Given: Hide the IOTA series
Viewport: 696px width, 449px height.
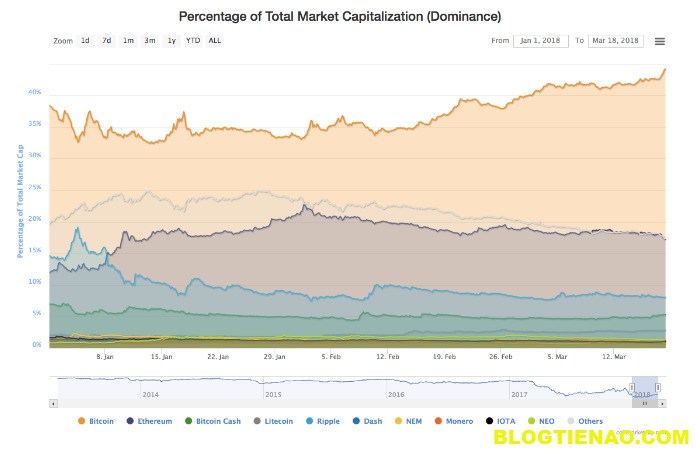Looking at the screenshot, I should (504, 421).
